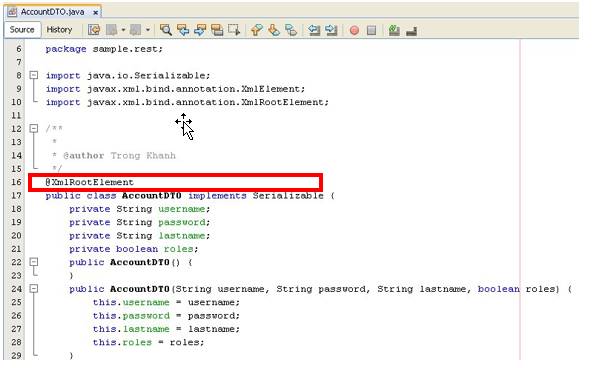598x368 pixels.
Task: Click the Forward navigation icon
Action: coord(135,30)
